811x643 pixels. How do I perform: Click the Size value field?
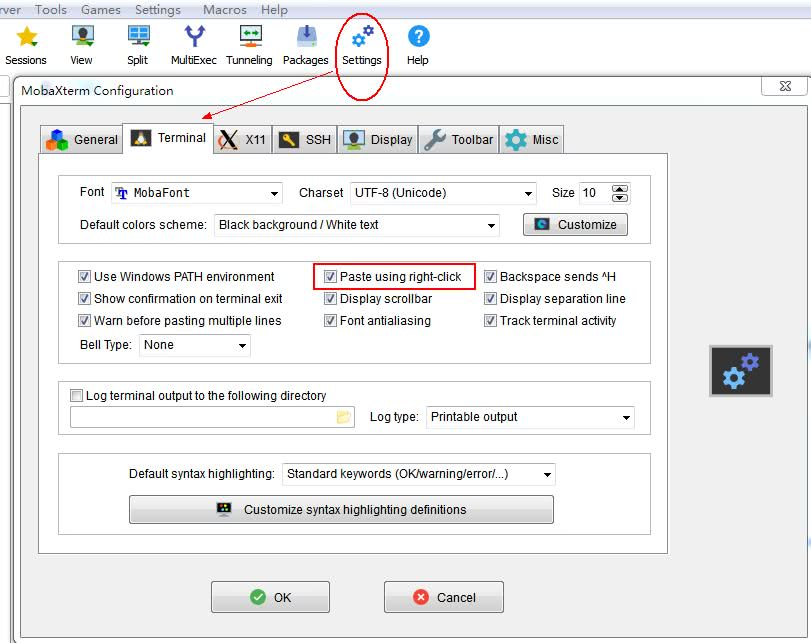pyautogui.click(x=595, y=193)
